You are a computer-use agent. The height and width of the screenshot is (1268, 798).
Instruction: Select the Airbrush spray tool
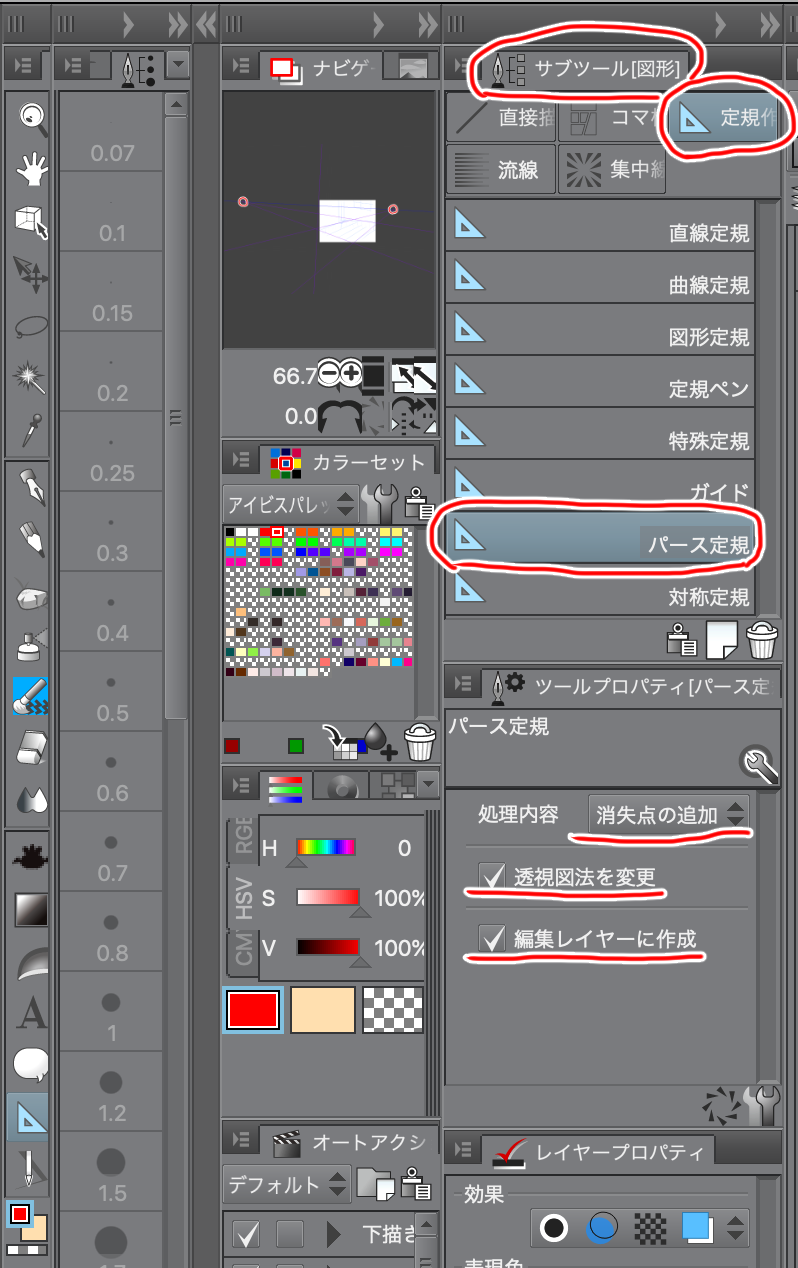[x=31, y=647]
